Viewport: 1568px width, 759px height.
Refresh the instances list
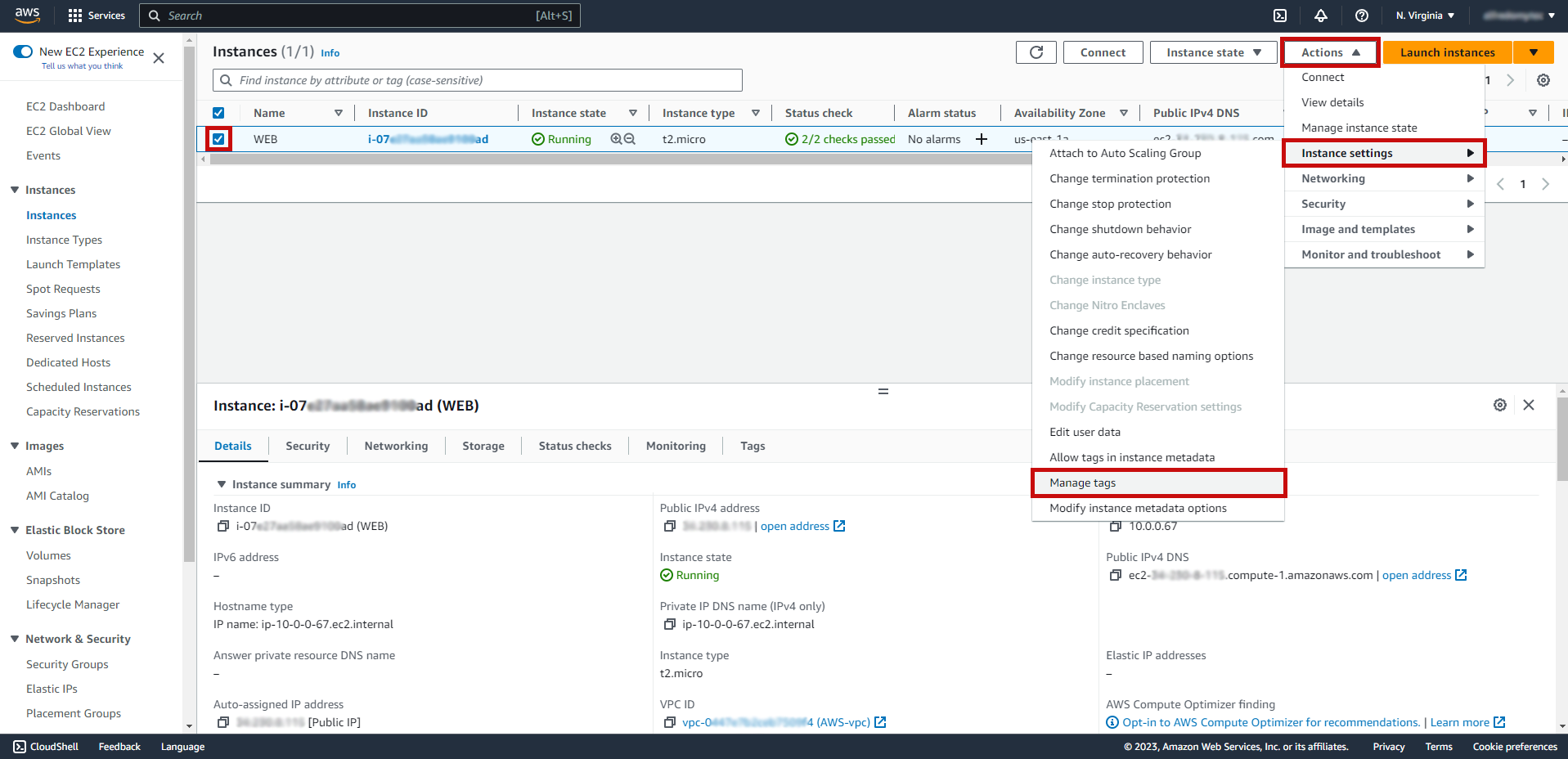tap(1036, 52)
